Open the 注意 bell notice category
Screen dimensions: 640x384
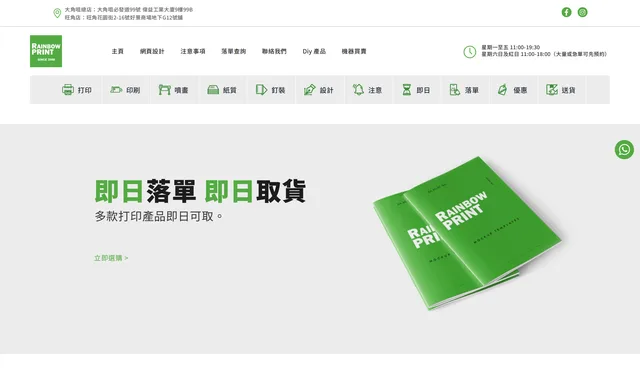367,90
